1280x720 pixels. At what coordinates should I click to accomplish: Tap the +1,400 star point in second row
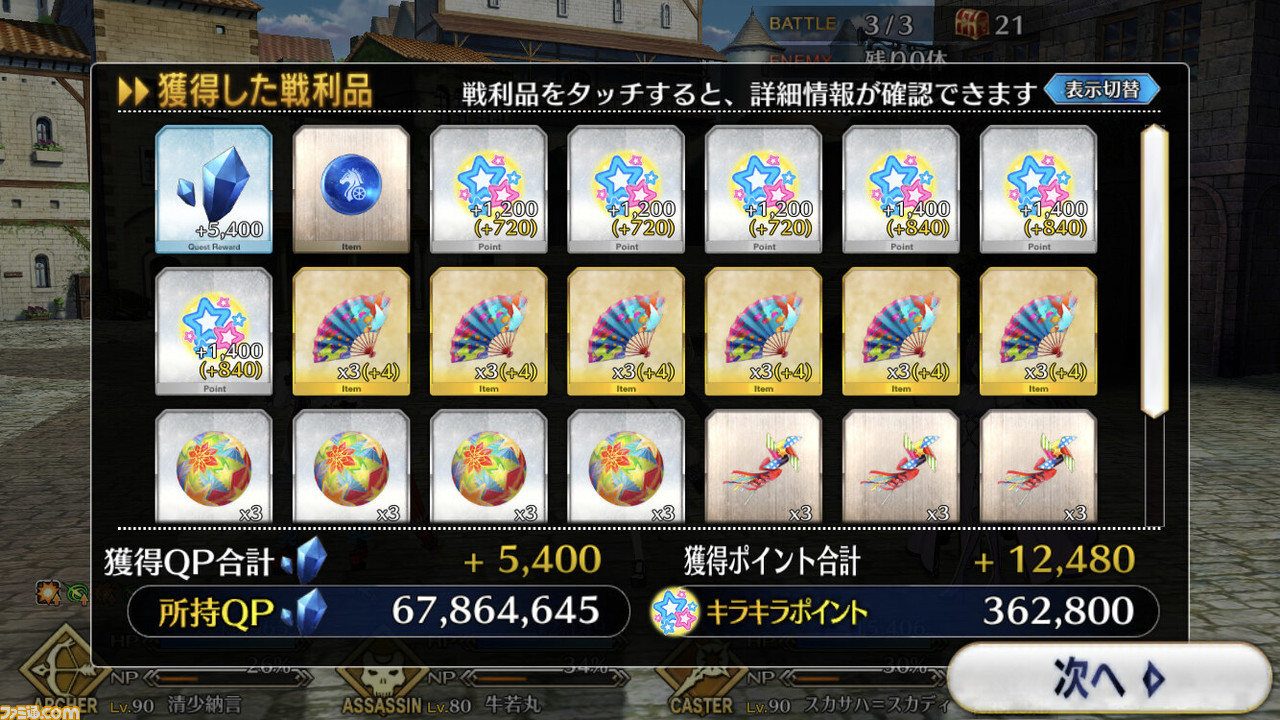[x=214, y=331]
